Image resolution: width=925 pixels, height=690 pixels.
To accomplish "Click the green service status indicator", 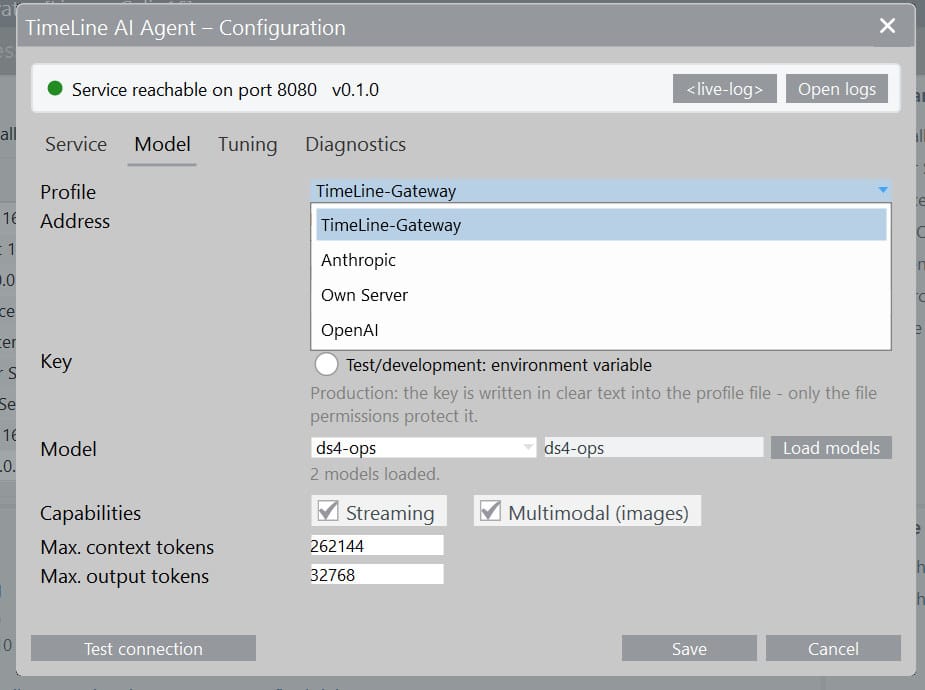I will pos(55,88).
